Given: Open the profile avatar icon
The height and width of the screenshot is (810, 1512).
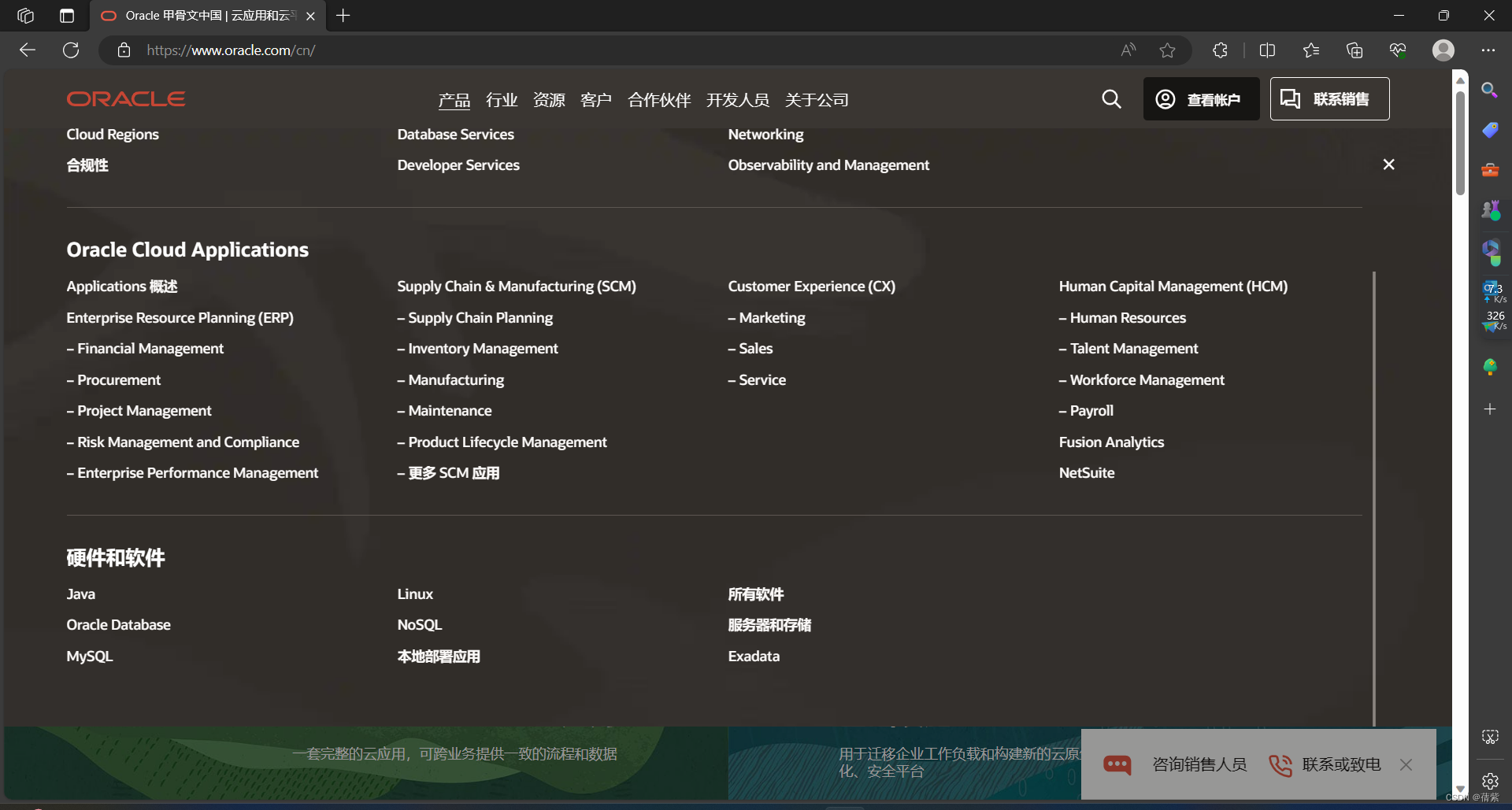Looking at the screenshot, I should pos(1443,50).
